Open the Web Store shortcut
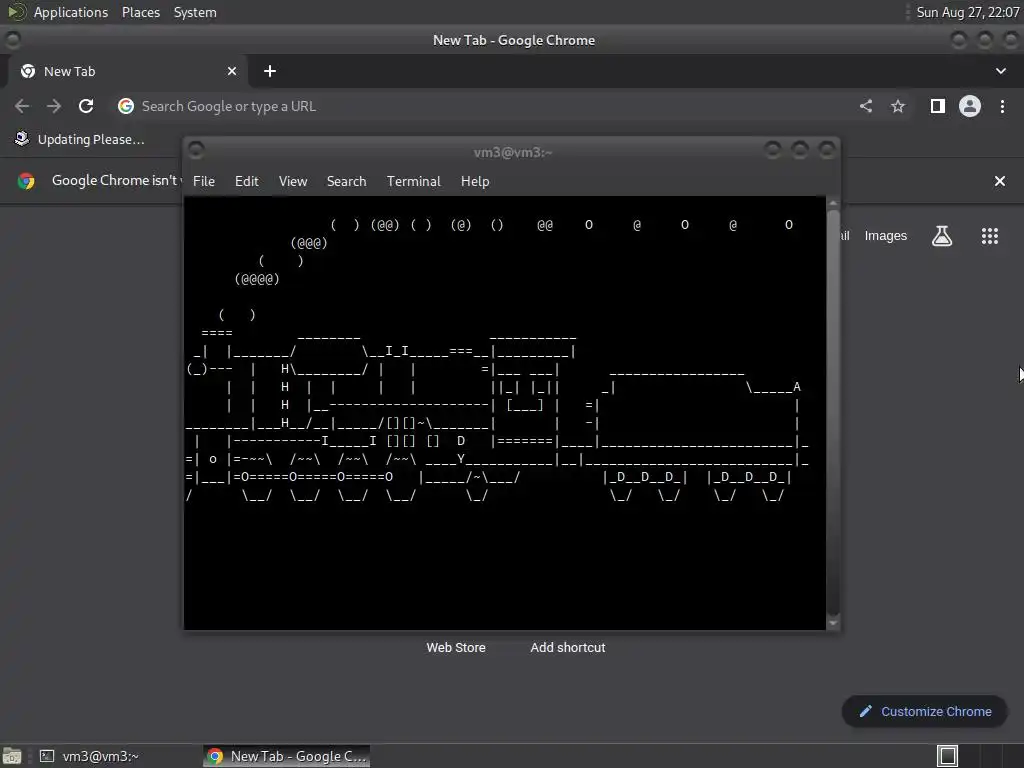 click(456, 648)
